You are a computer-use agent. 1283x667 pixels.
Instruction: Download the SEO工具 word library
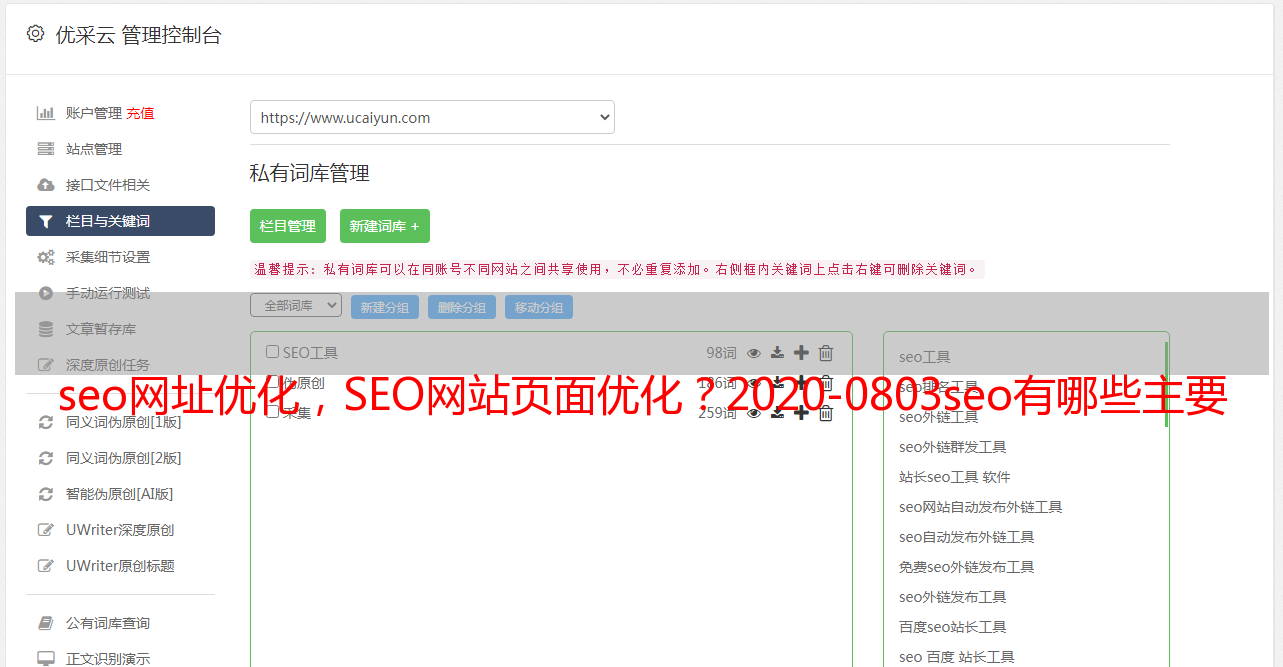coord(777,352)
